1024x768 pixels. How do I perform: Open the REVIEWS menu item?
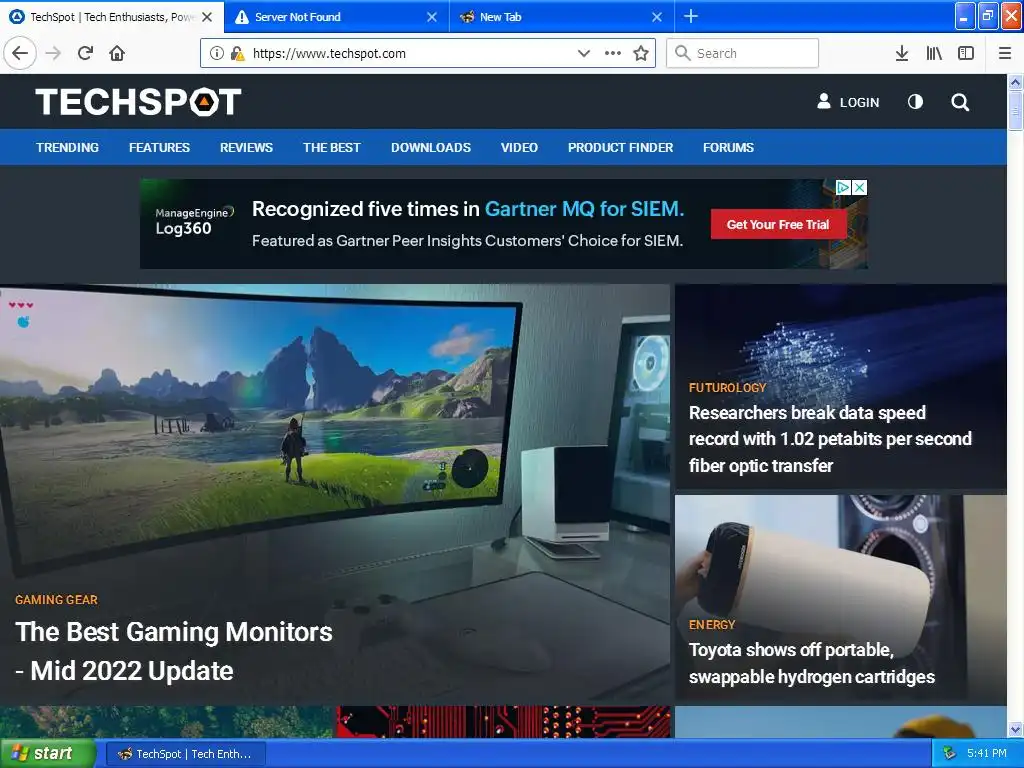[x=246, y=148]
